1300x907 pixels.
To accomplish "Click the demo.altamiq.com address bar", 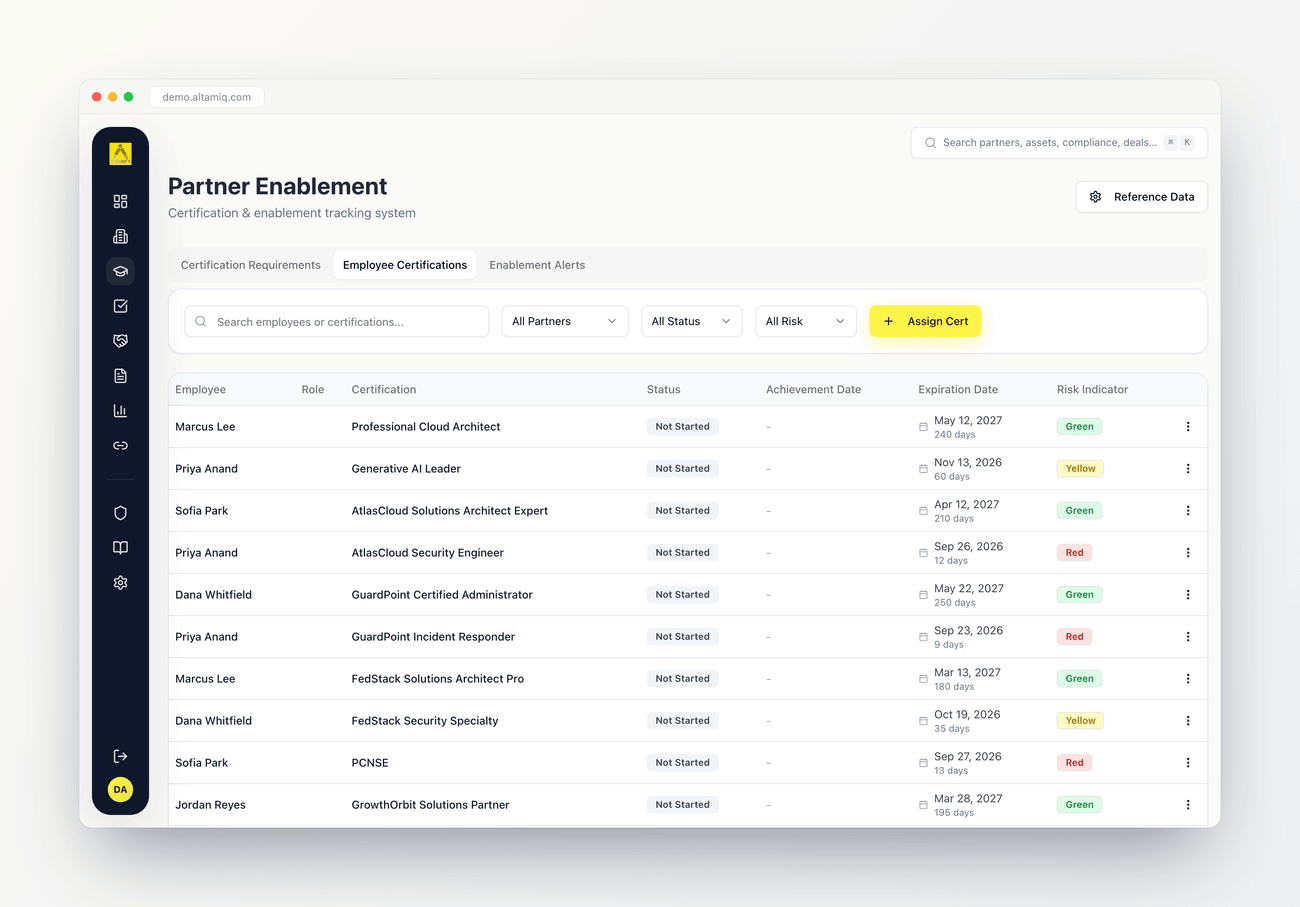I will 207,97.
